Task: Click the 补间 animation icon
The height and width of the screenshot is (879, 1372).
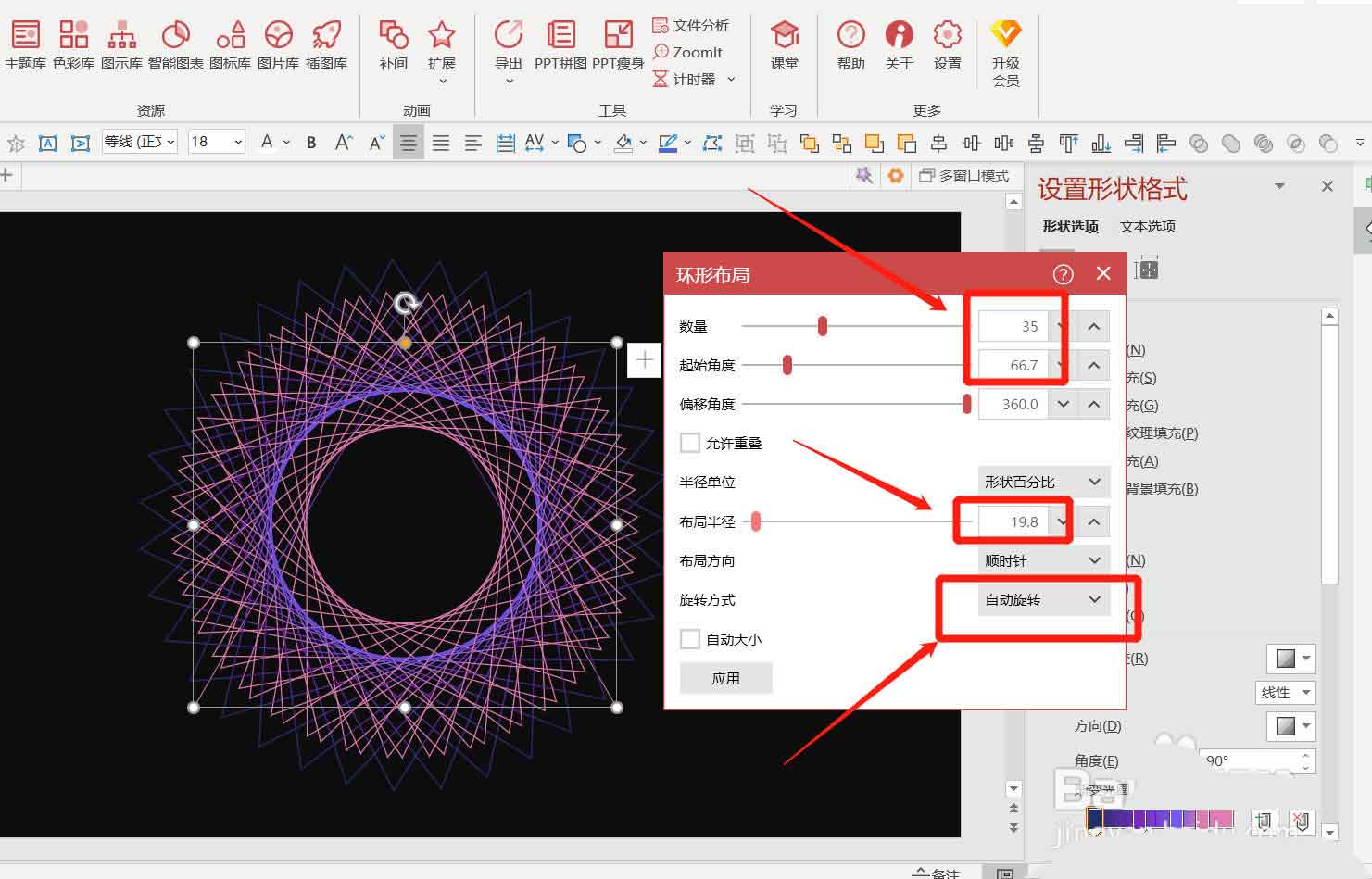Action: coord(394,44)
